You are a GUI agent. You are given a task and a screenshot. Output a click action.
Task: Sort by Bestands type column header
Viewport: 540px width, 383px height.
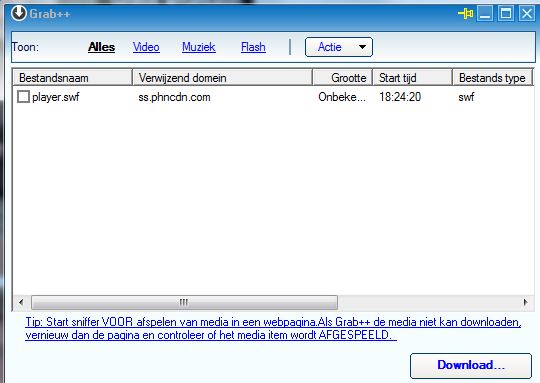click(492, 78)
